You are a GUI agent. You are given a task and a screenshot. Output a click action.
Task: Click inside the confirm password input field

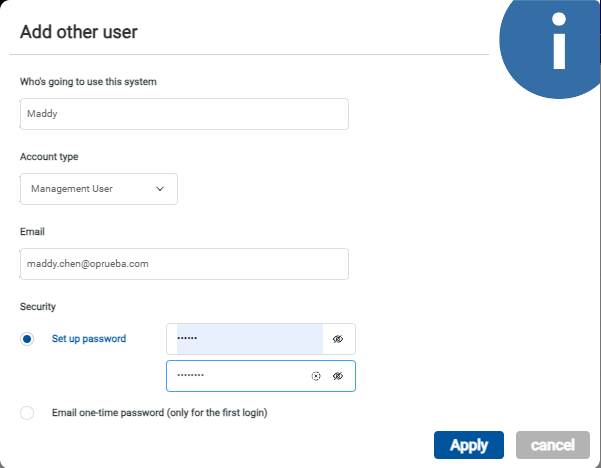(238, 376)
